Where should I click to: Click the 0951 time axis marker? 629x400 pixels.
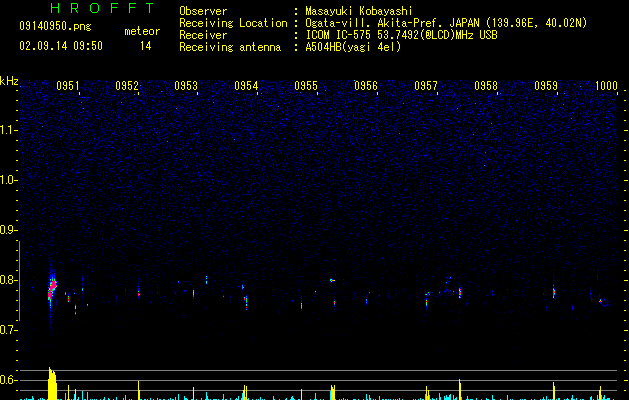pyautogui.click(x=68, y=86)
